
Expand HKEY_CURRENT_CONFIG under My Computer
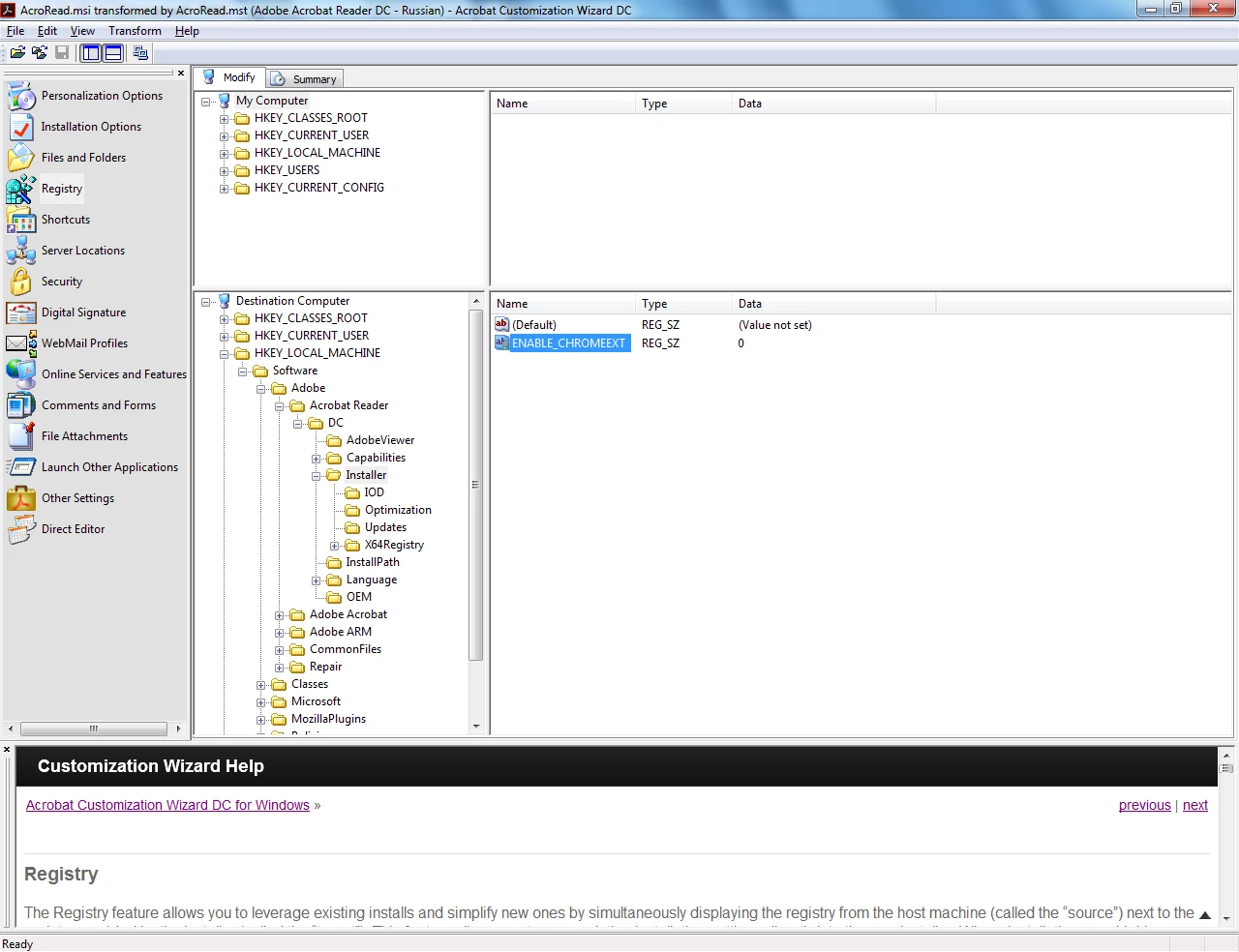pos(225,189)
